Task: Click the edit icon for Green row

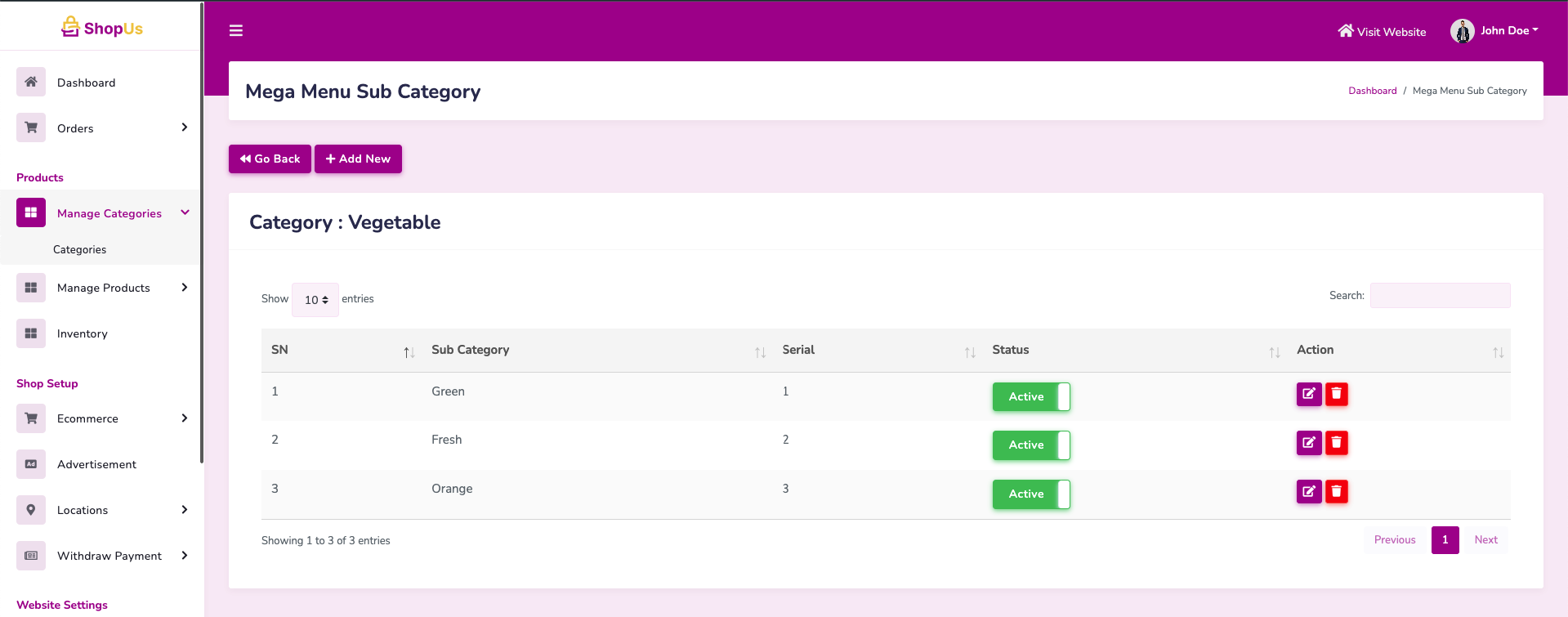Action: (x=1308, y=394)
